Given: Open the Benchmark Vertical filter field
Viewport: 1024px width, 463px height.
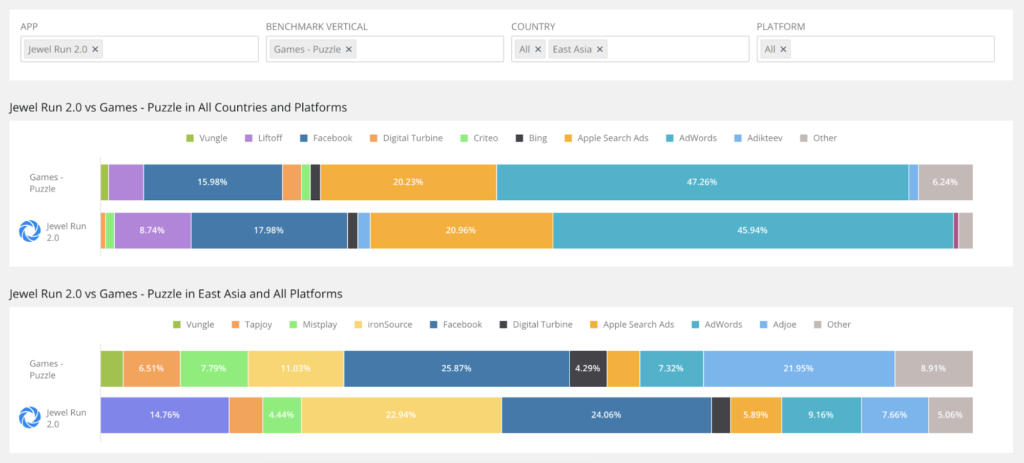Looking at the screenshot, I should (x=385, y=49).
